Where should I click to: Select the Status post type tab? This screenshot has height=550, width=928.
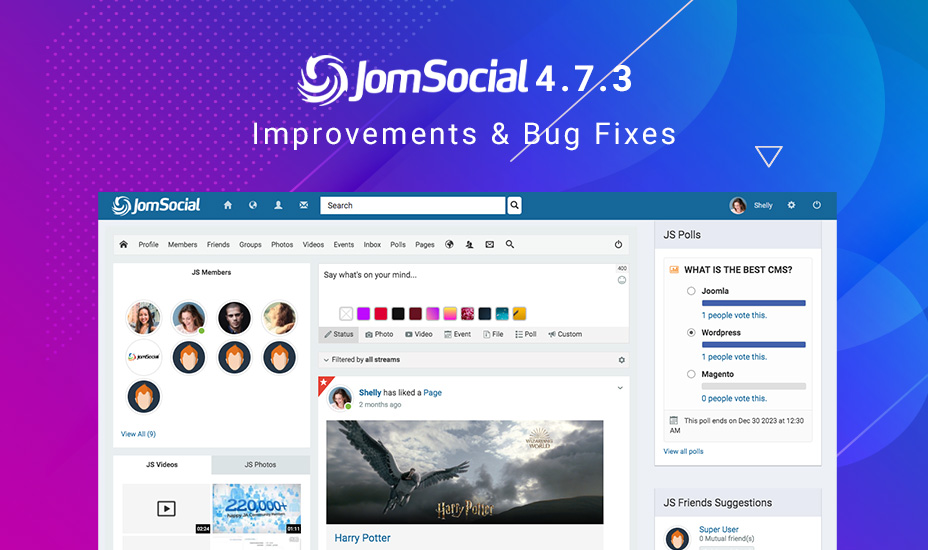coord(339,334)
